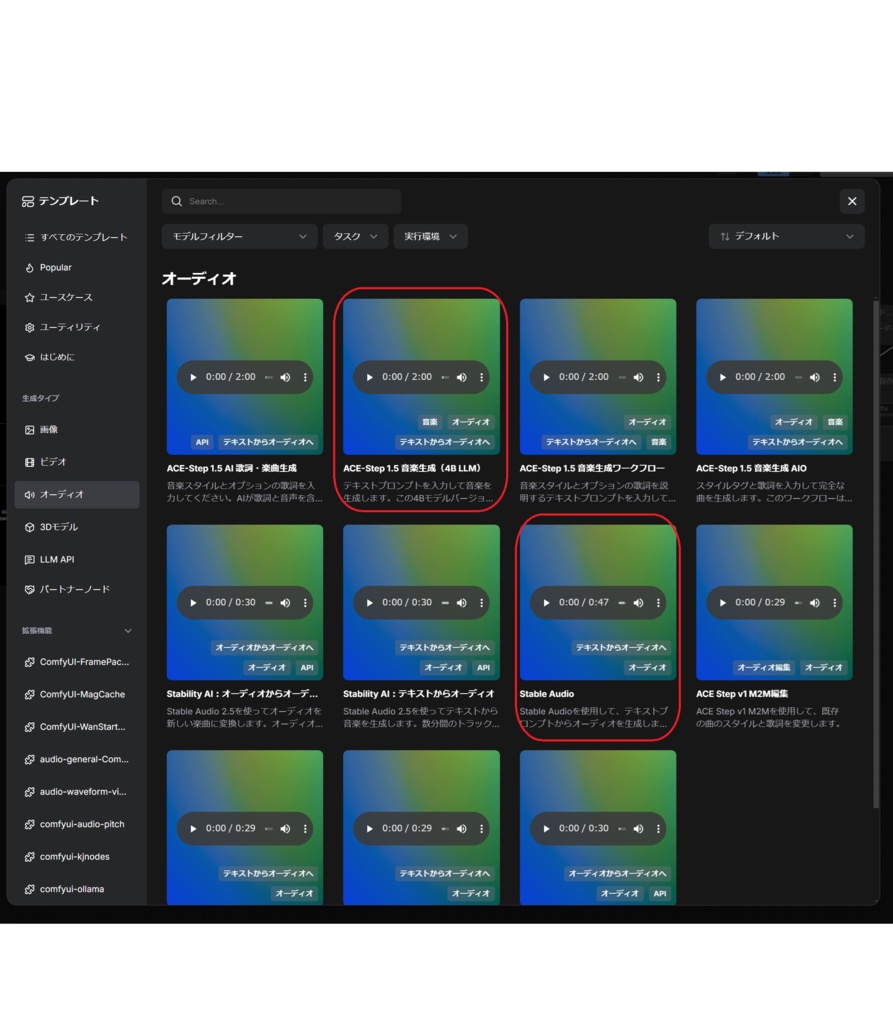Open the three-dot menu on ACE-Step 1.5 card

[x=304, y=377]
